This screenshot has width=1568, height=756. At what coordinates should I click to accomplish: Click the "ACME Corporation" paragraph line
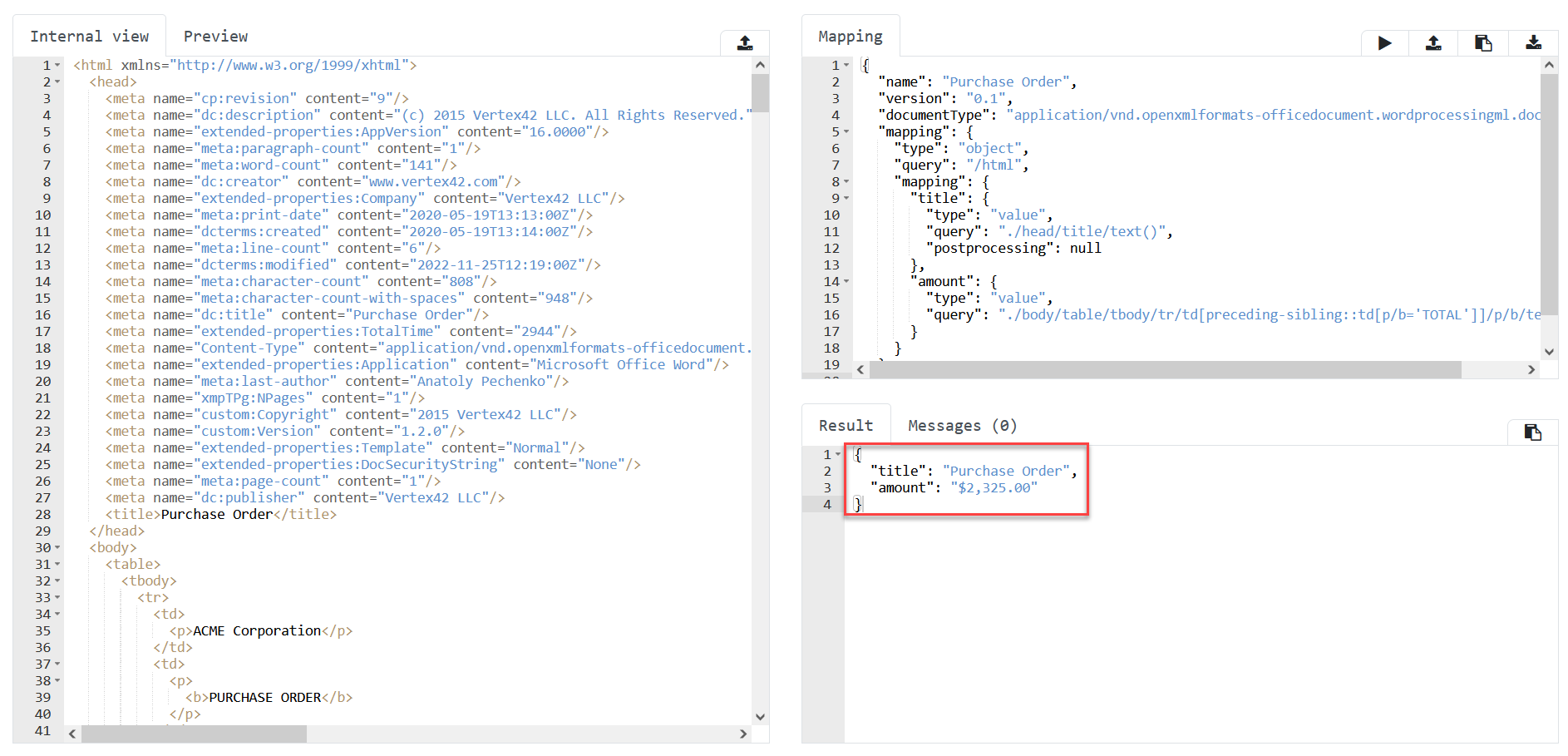(261, 630)
